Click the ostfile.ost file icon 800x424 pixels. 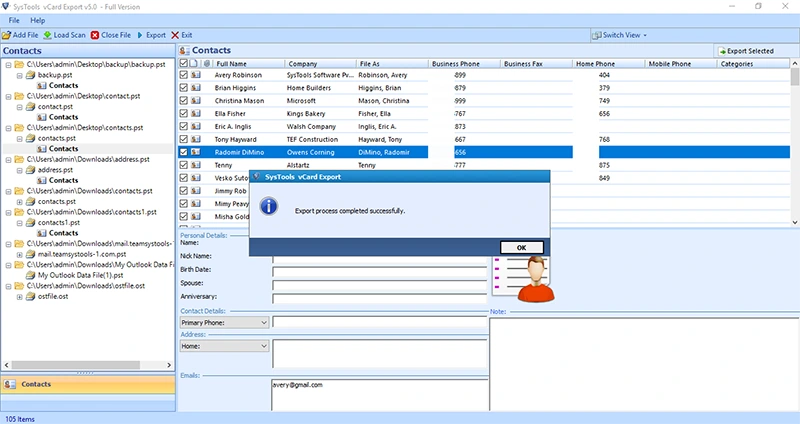[x=31, y=296]
